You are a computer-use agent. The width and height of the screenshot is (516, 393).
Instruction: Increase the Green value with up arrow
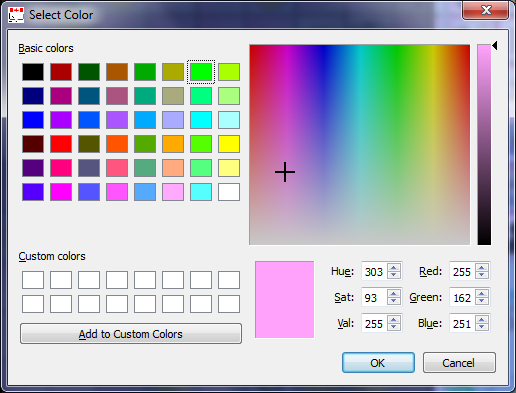tap(482, 293)
